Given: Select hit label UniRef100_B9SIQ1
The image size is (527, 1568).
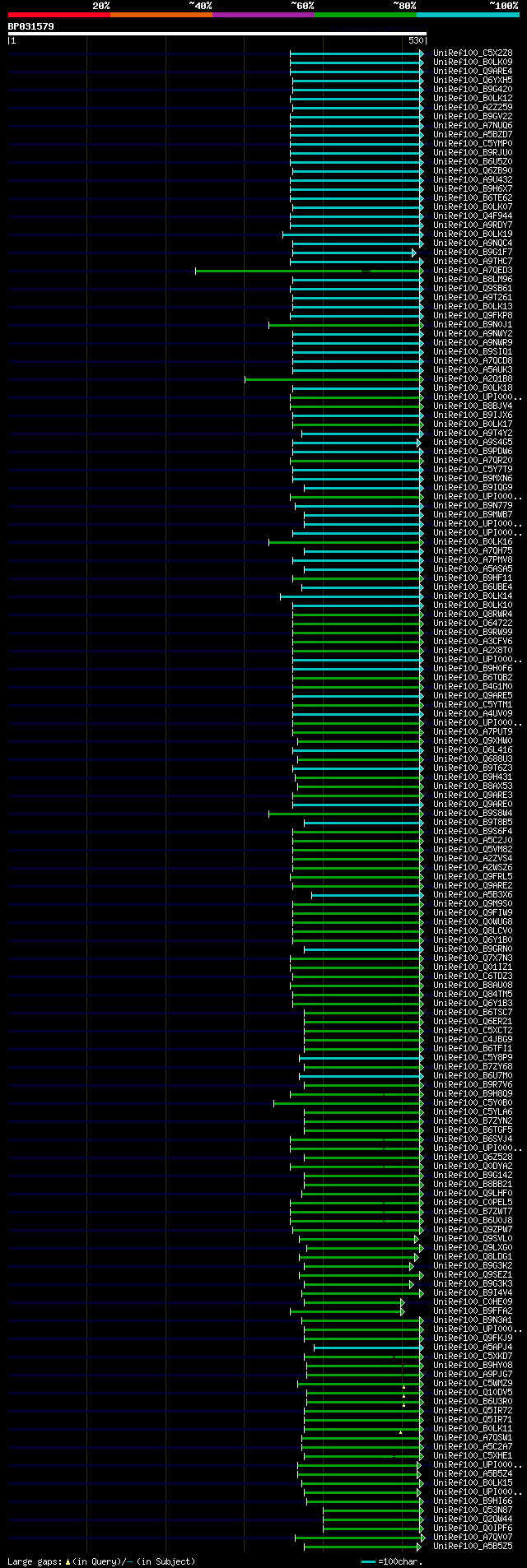Looking at the screenshot, I should tap(473, 351).
